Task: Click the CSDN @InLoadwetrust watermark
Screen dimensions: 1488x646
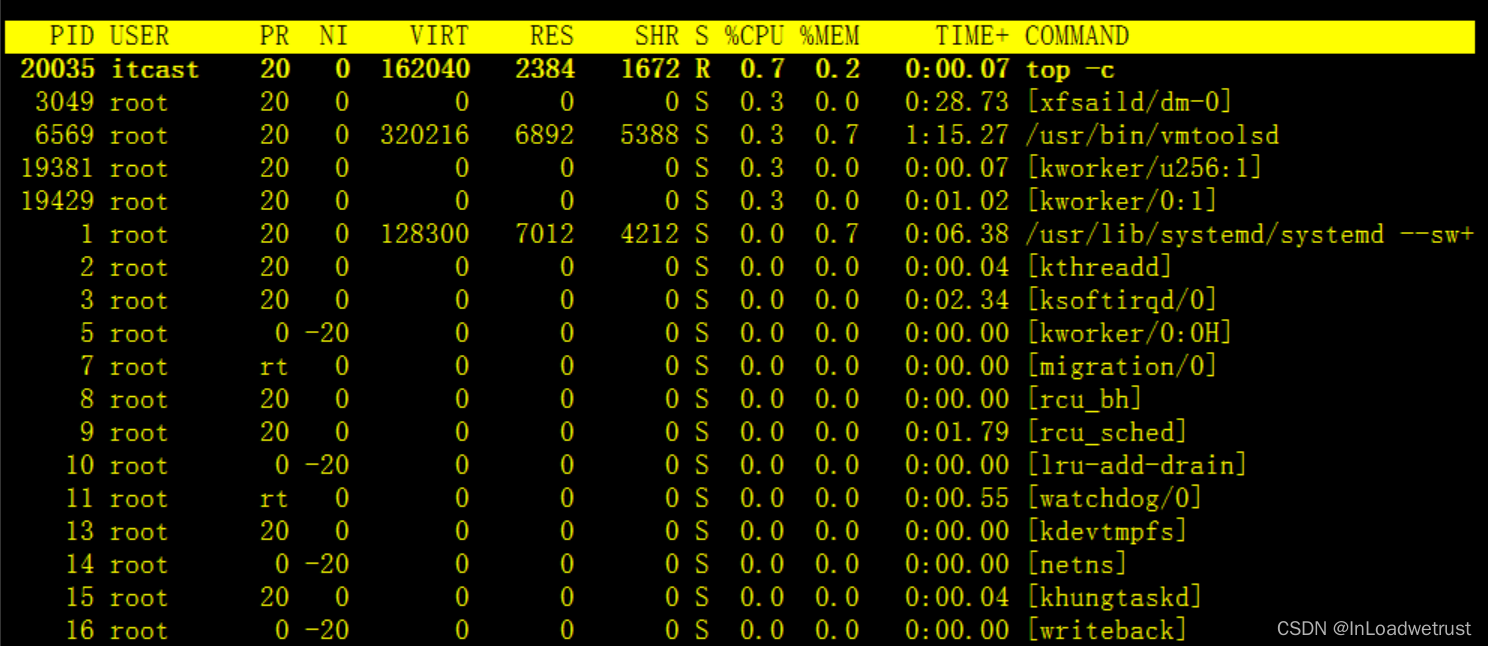Action: [1374, 628]
